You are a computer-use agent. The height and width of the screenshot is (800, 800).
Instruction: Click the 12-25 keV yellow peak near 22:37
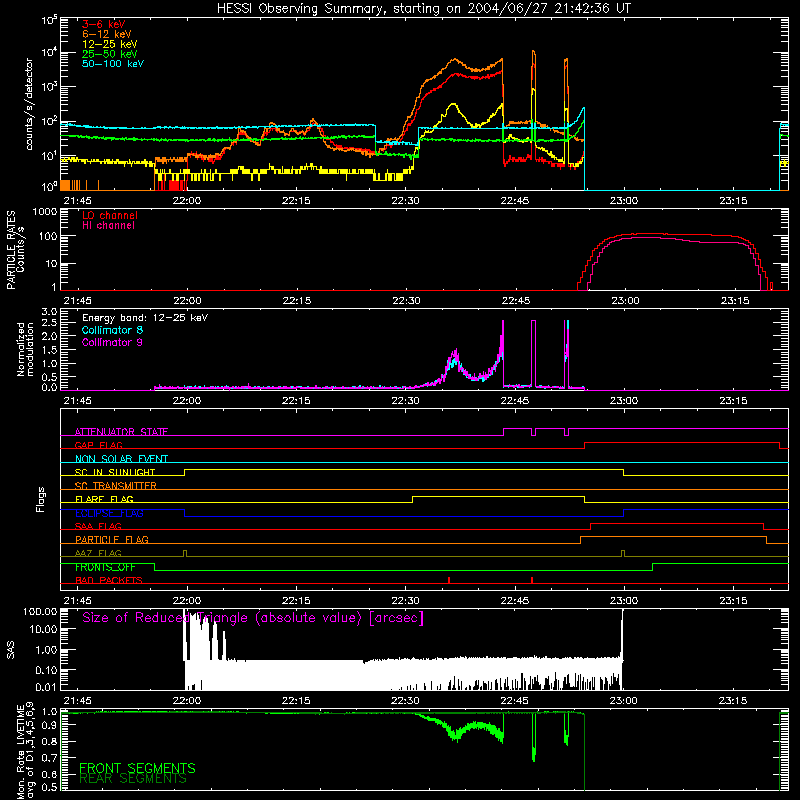[453, 105]
